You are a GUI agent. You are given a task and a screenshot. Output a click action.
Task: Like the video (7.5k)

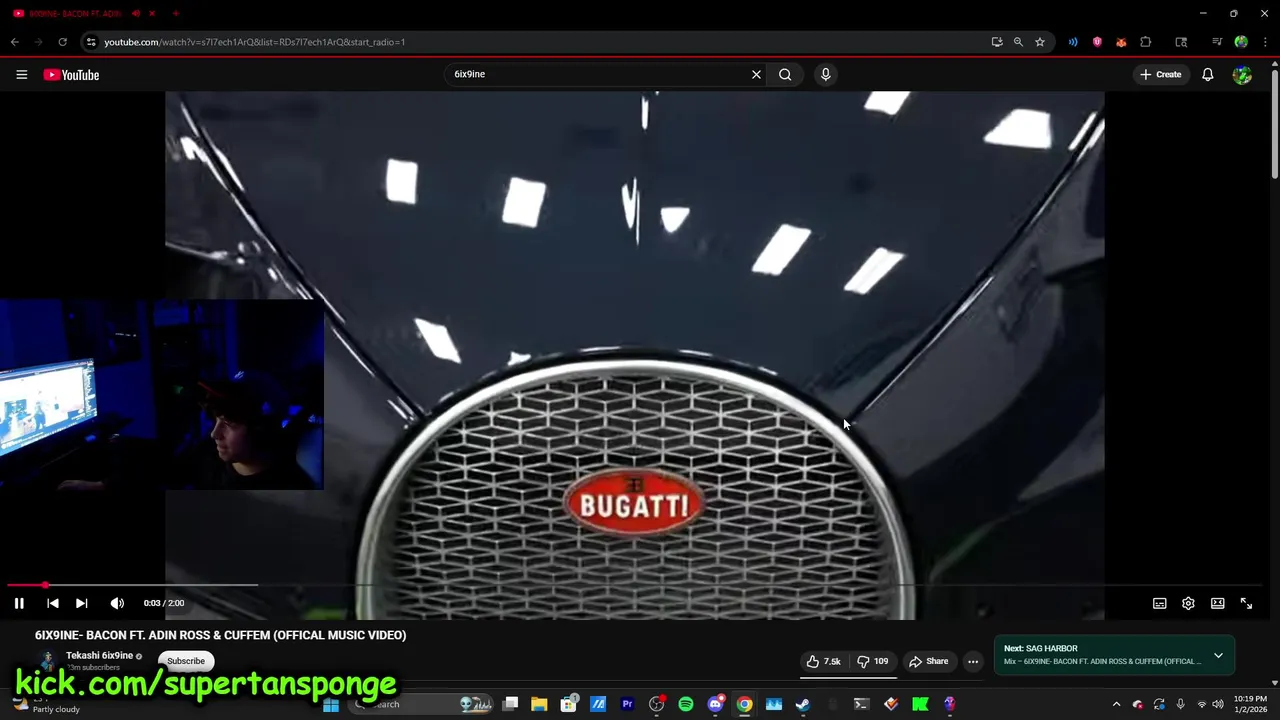click(824, 661)
